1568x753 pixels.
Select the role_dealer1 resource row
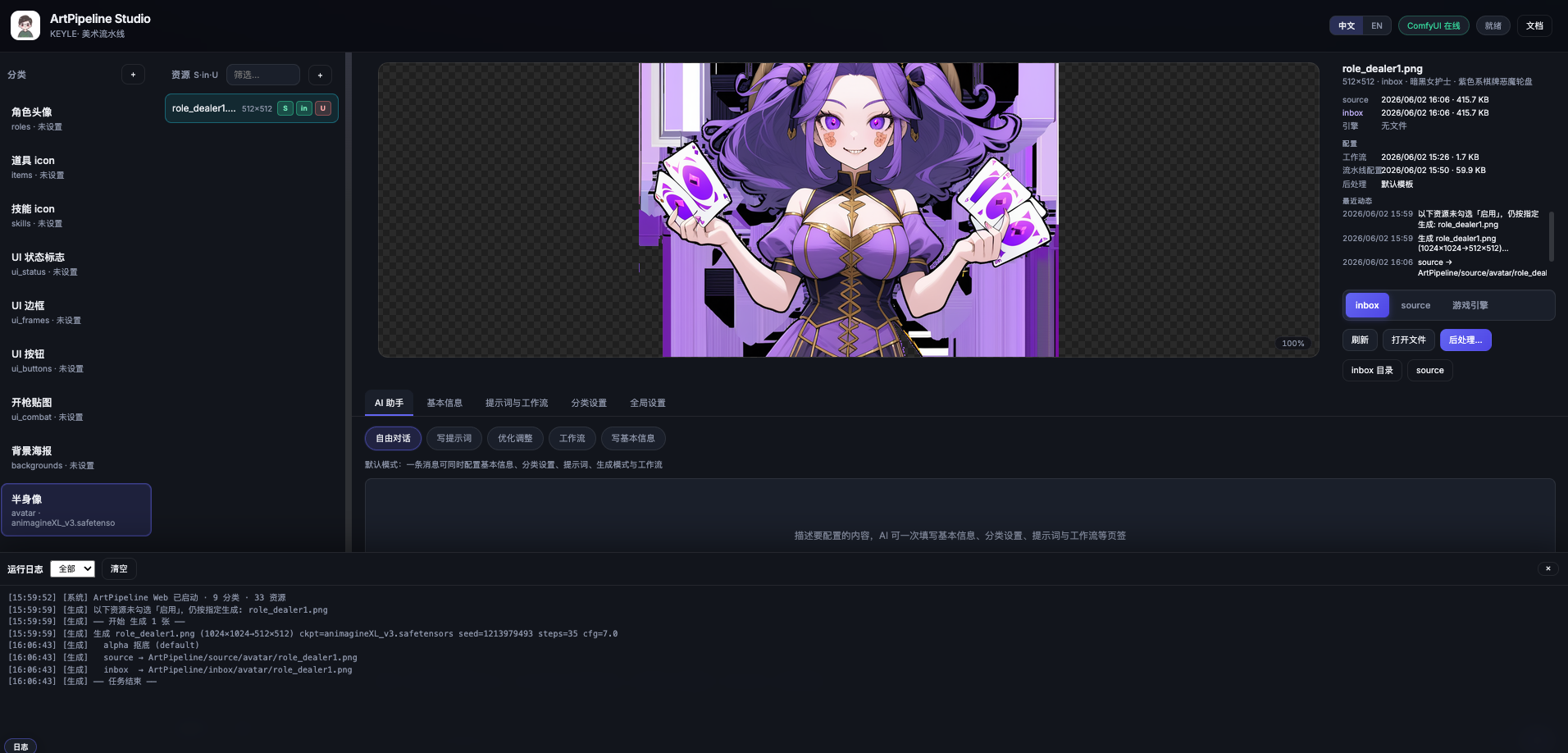[x=252, y=108]
